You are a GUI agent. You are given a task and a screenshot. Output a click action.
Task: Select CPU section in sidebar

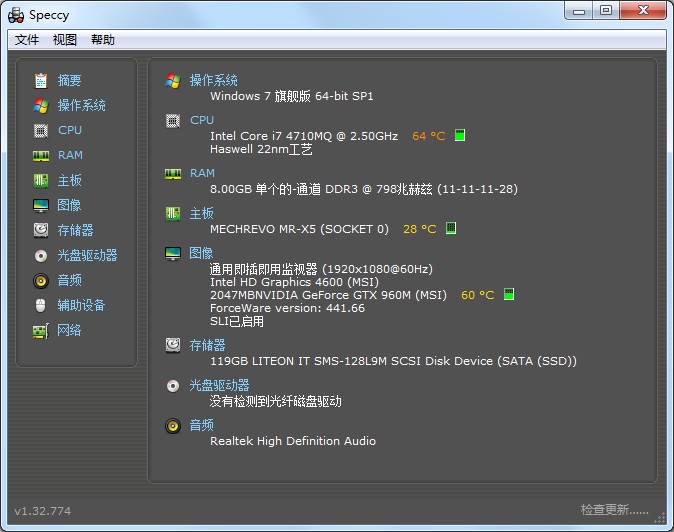tap(70, 130)
